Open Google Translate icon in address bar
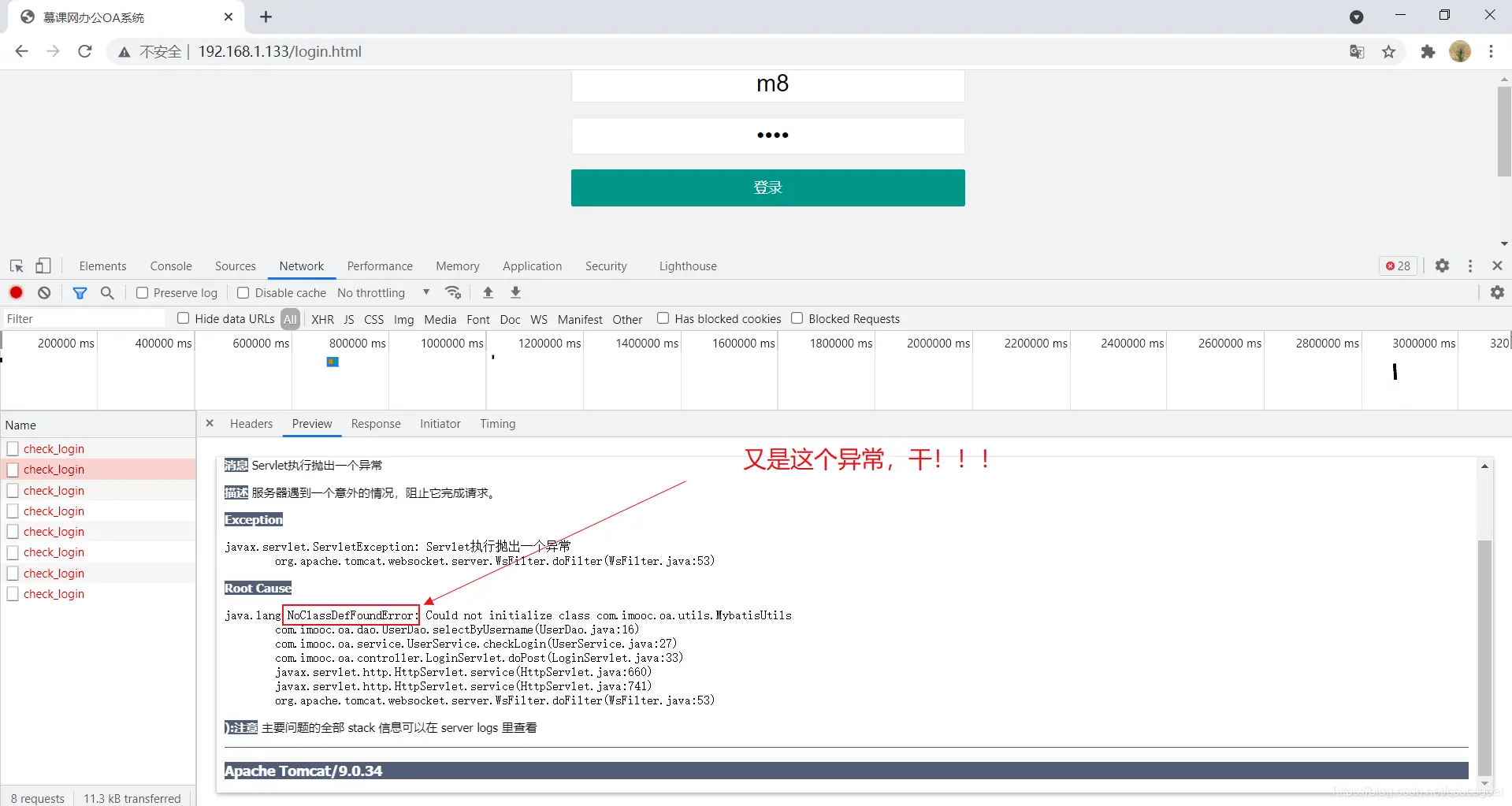This screenshot has height=806, width=1512. (1357, 51)
